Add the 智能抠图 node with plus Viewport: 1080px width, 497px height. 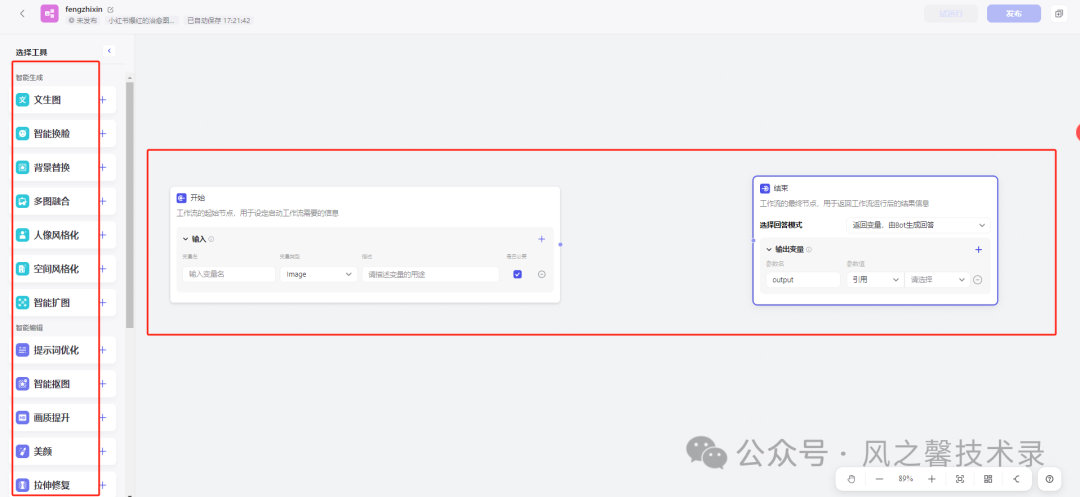103,384
